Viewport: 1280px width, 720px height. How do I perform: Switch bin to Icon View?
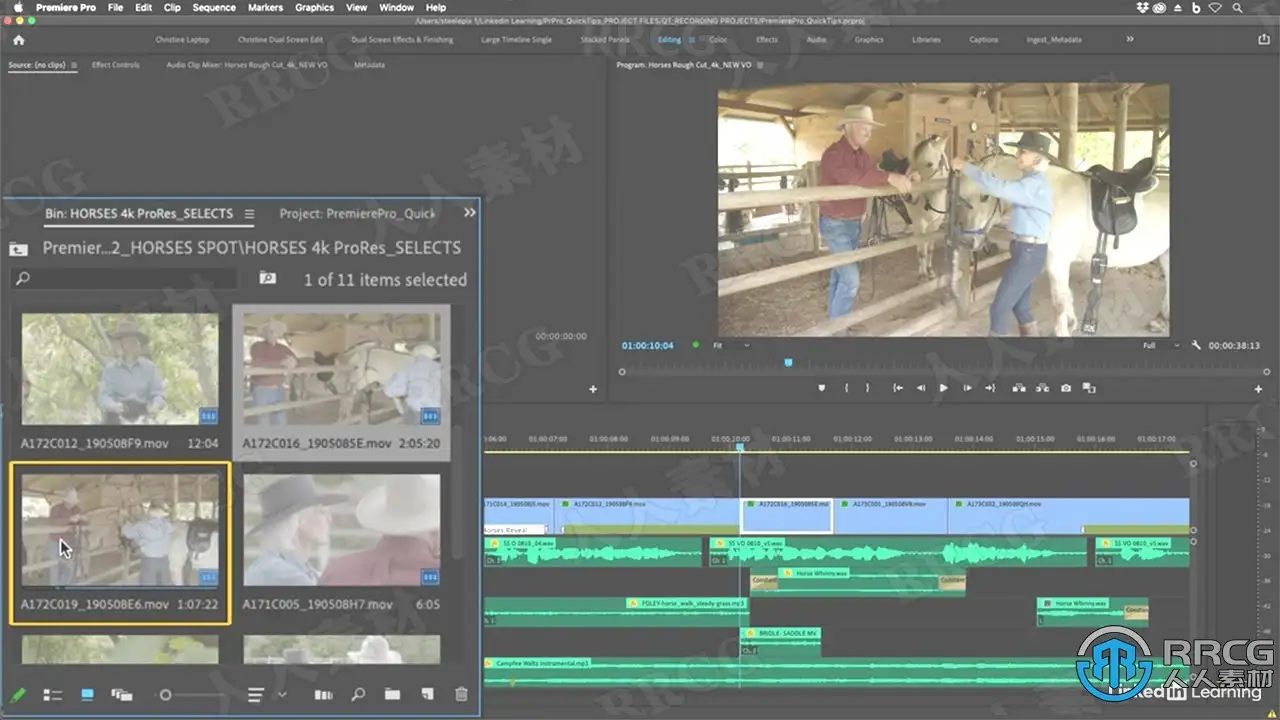pyautogui.click(x=87, y=694)
